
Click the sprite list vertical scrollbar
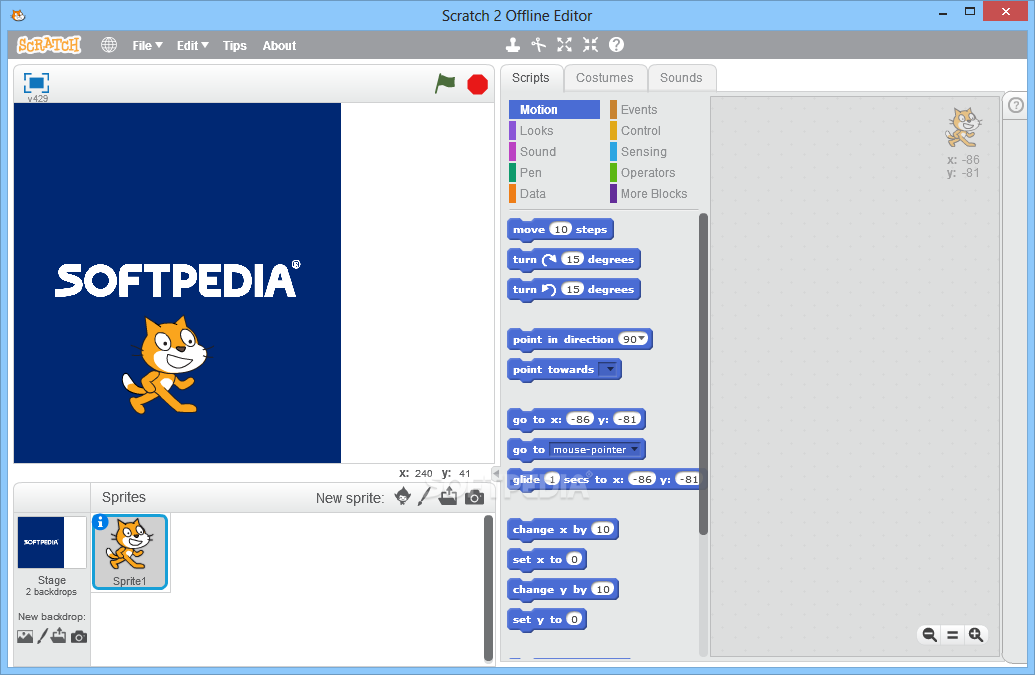coord(488,587)
